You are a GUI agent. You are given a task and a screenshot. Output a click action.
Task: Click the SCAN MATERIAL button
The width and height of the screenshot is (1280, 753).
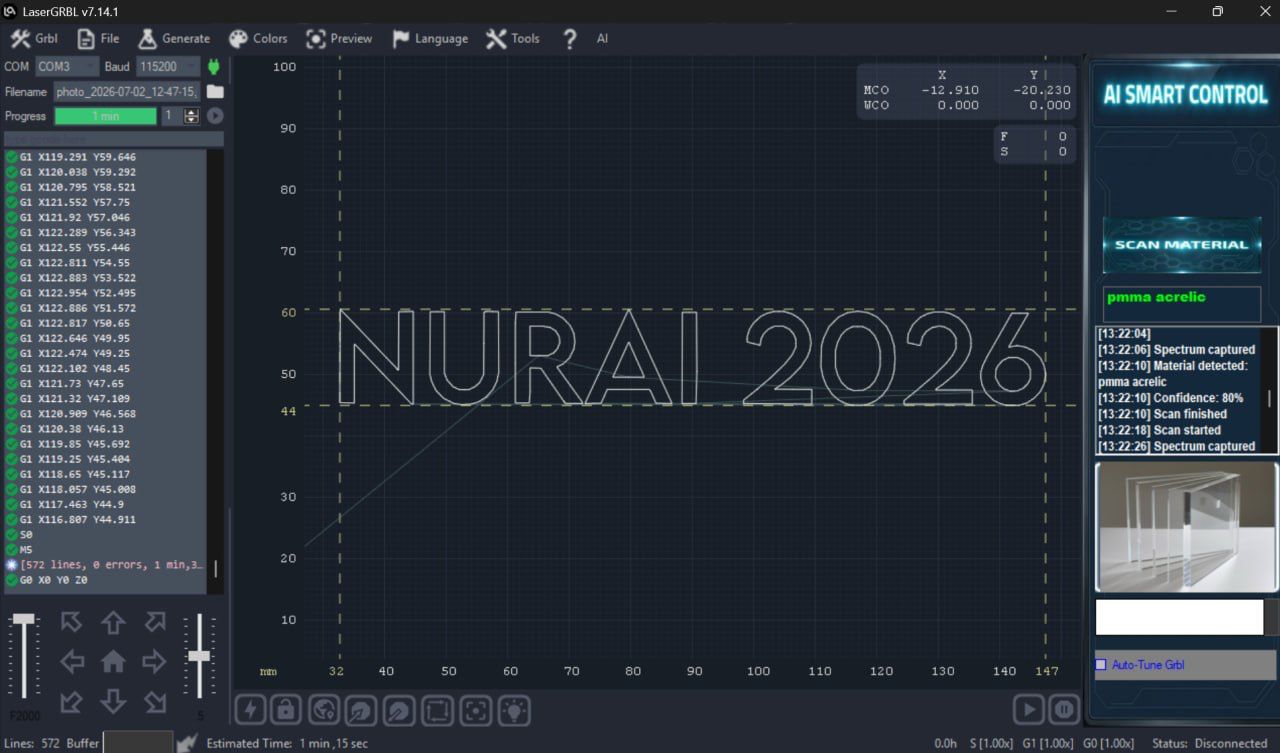pos(1181,244)
